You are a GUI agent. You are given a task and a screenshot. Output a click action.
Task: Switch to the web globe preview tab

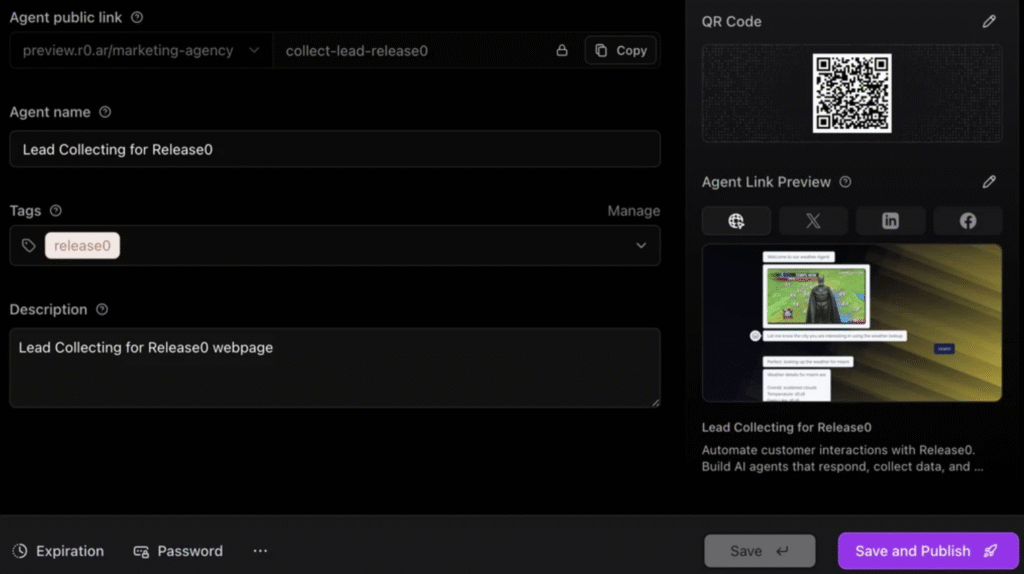[736, 221]
